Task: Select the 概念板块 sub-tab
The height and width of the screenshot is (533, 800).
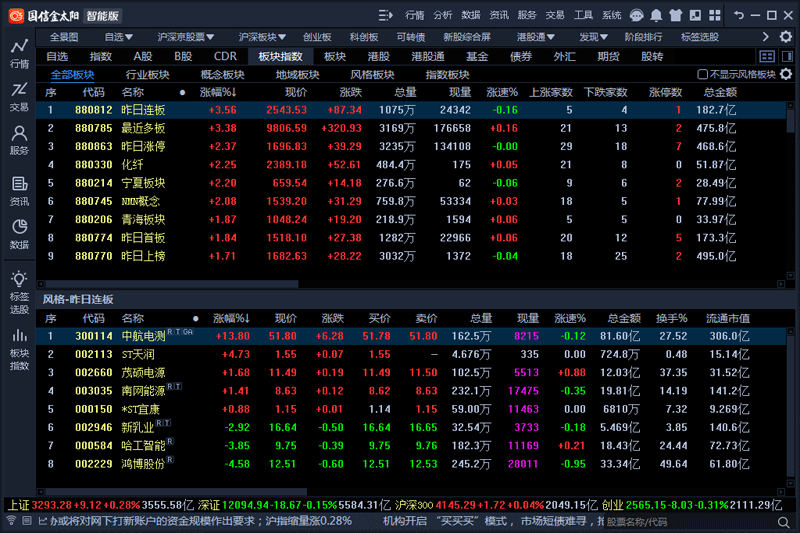Action: coord(222,75)
